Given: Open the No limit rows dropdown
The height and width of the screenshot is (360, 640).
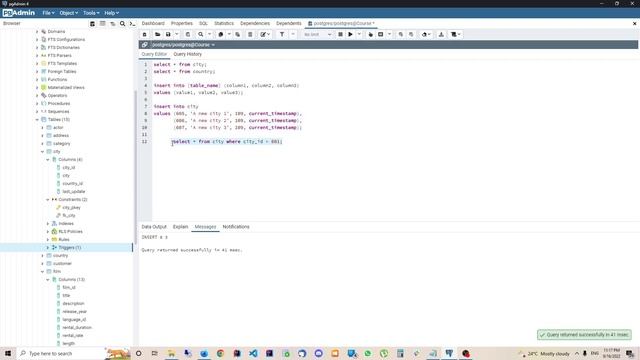Looking at the screenshot, I should click(318, 35).
